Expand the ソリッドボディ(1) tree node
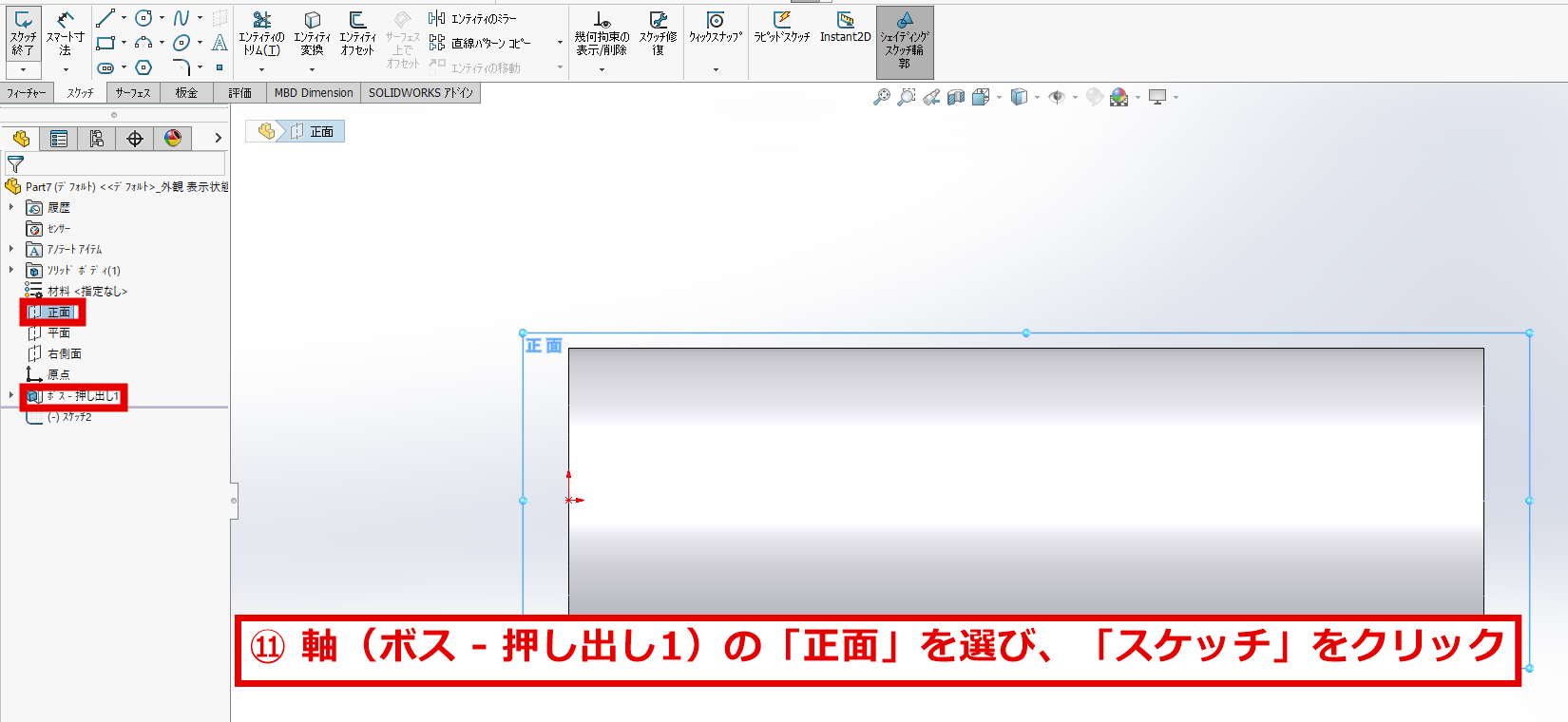 pyautogui.click(x=11, y=270)
